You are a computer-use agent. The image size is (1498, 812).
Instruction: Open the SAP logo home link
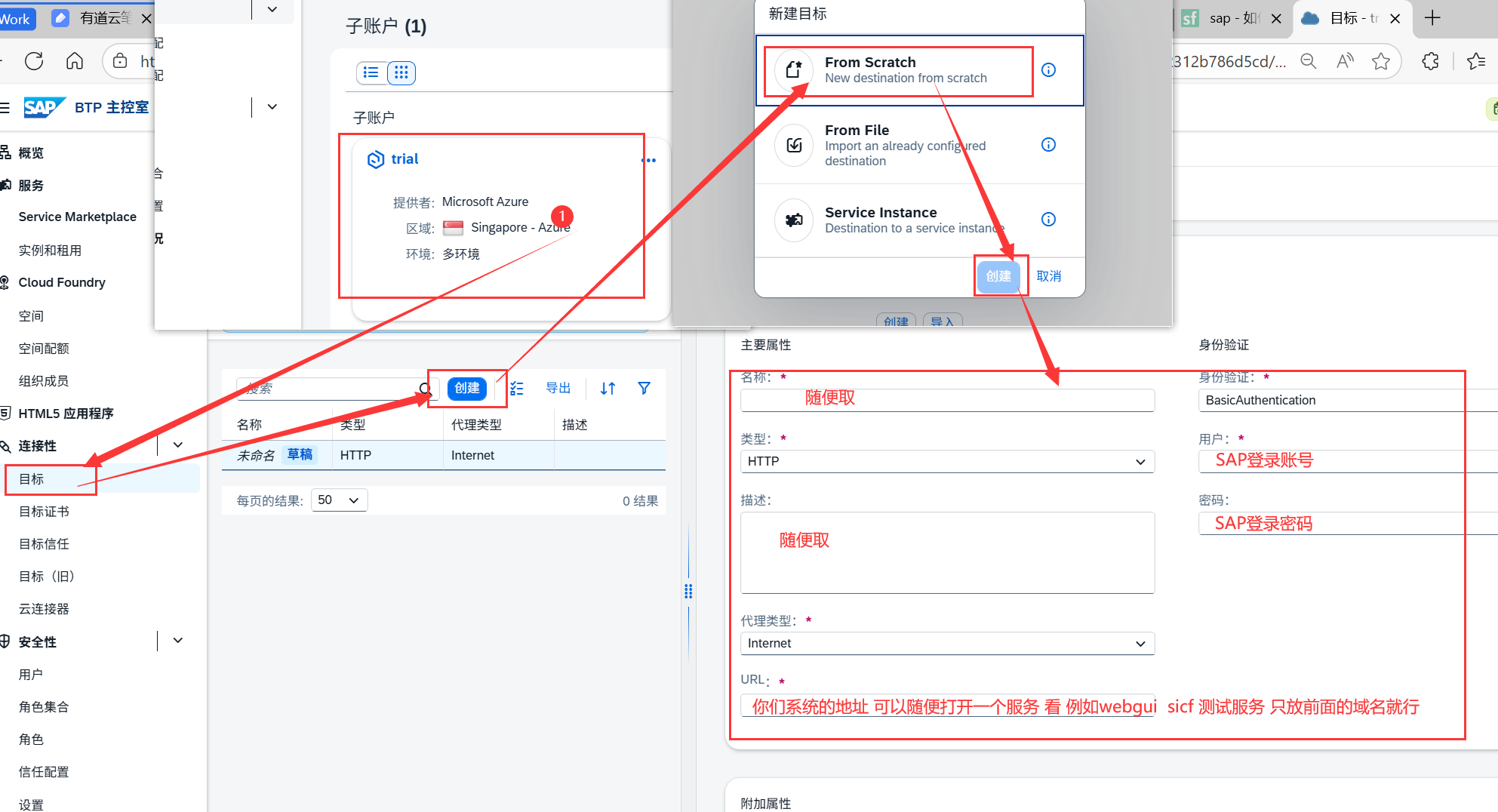[x=44, y=107]
